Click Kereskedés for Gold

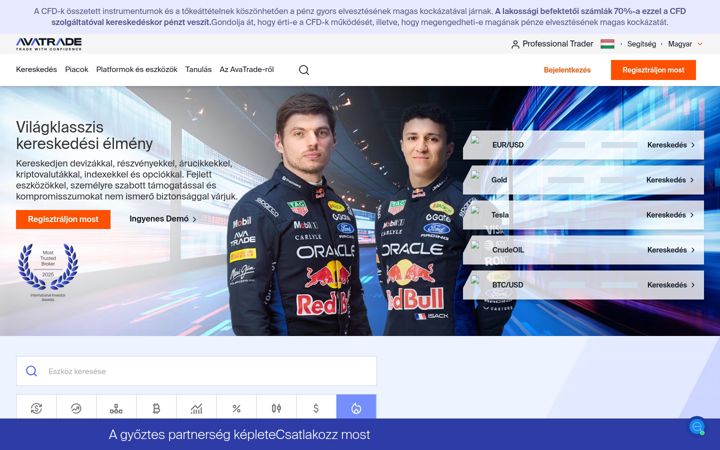click(670, 180)
